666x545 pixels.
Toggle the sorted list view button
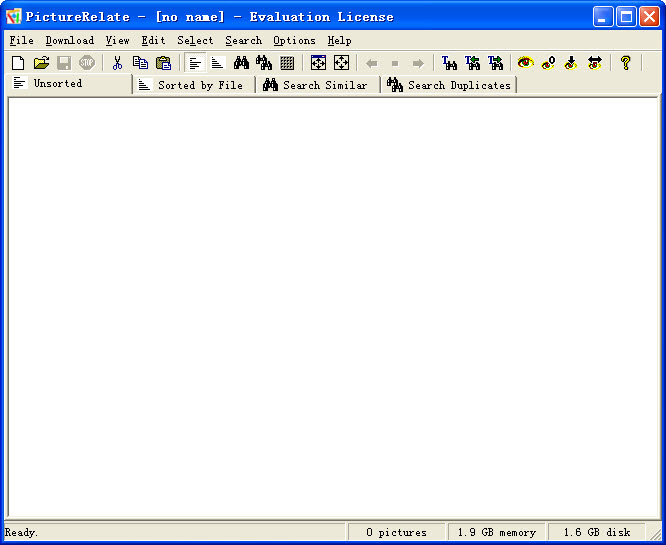pos(217,63)
